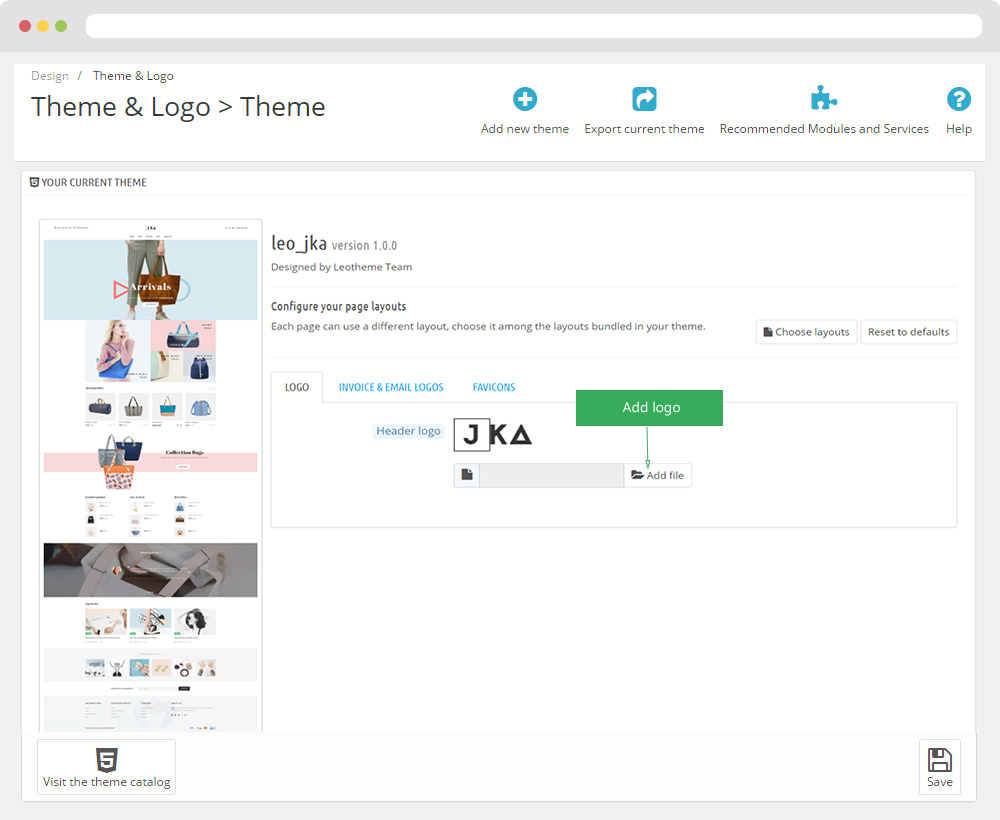1000x820 pixels.
Task: Click the green maximize window dot
Action: (61, 26)
